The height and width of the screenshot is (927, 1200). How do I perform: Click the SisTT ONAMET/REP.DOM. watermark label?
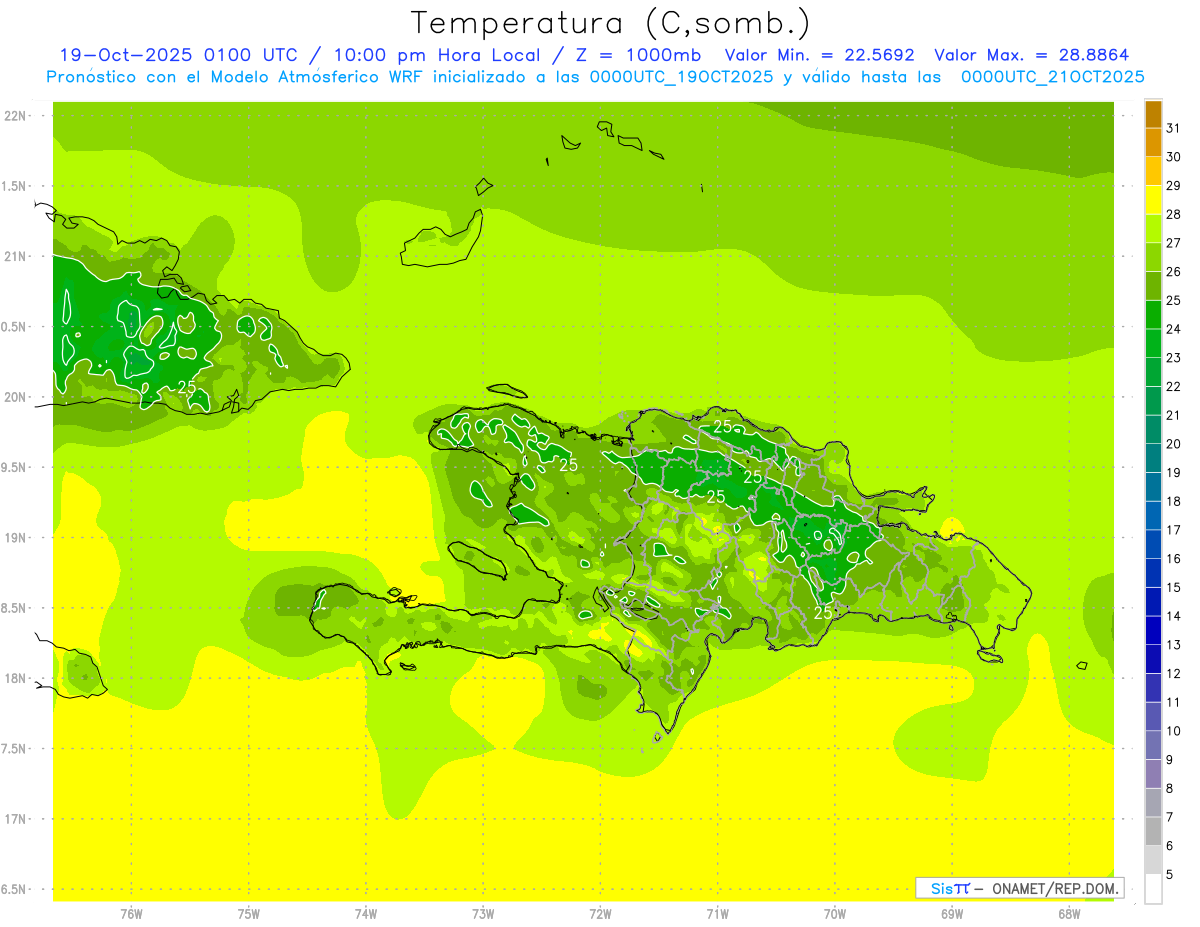click(1020, 888)
